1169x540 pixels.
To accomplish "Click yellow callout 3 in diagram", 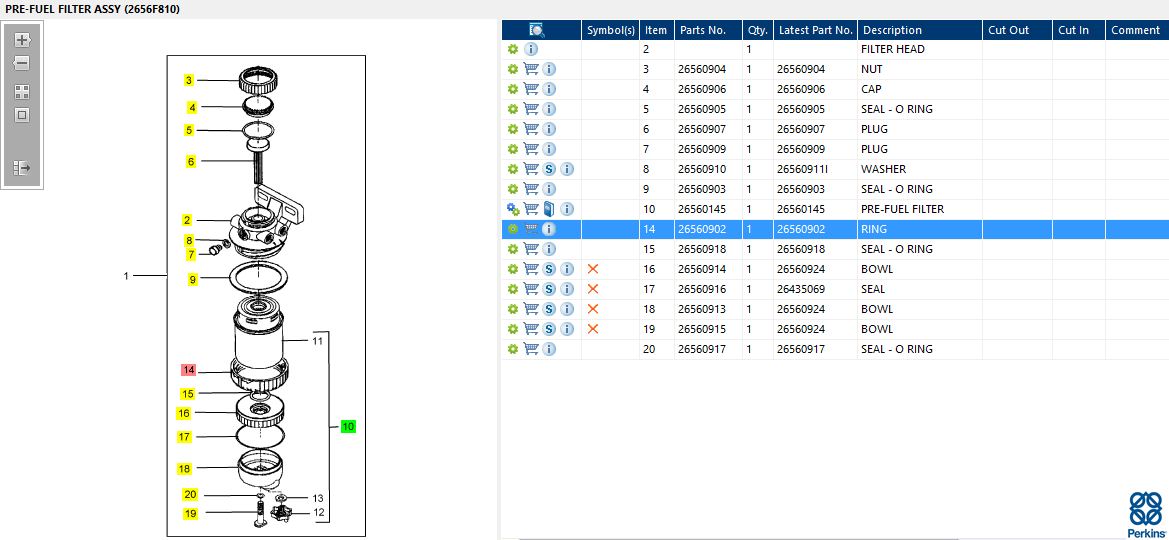I will [x=188, y=80].
